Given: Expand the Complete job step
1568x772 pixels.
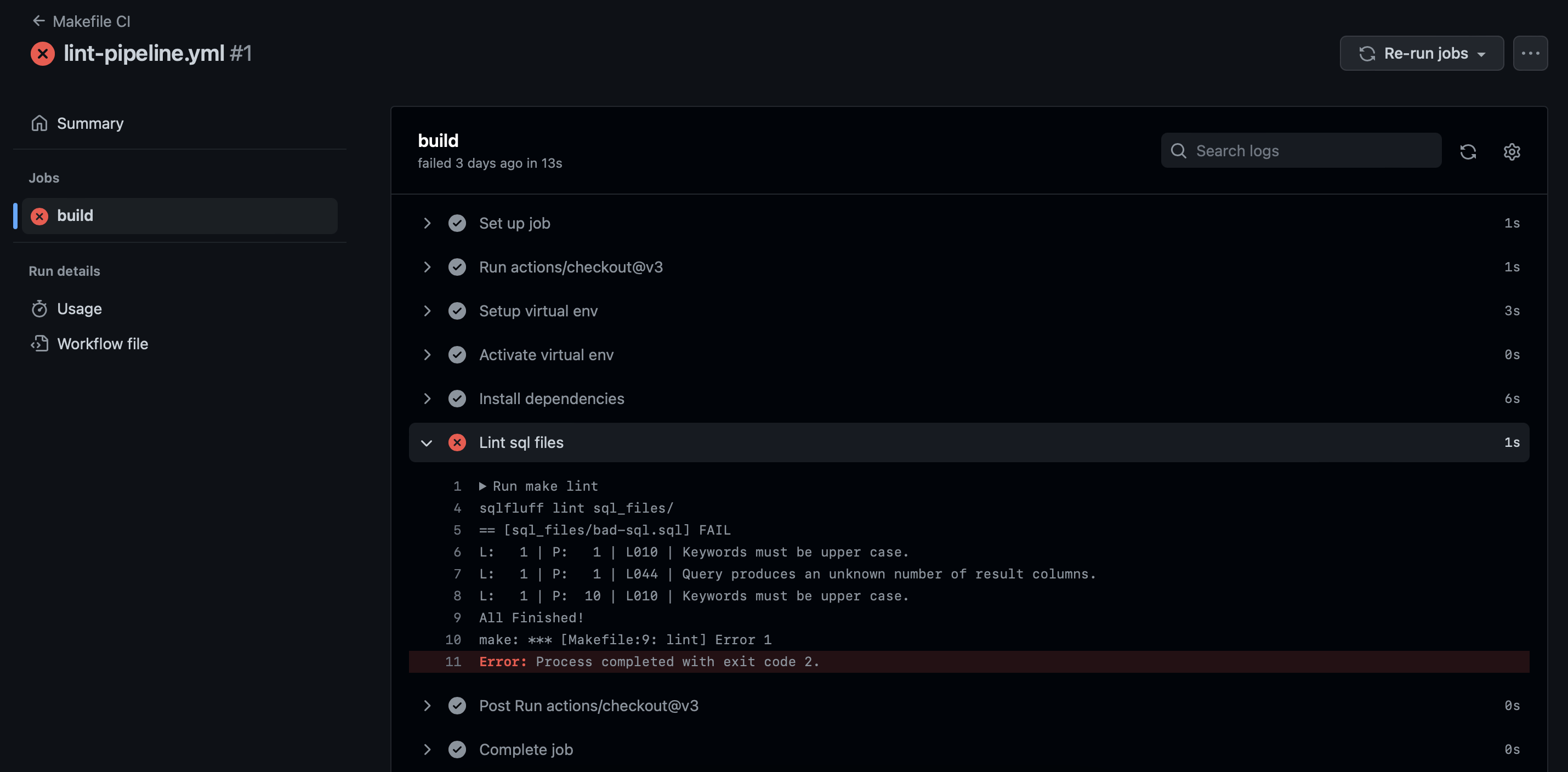Looking at the screenshot, I should [x=427, y=750].
